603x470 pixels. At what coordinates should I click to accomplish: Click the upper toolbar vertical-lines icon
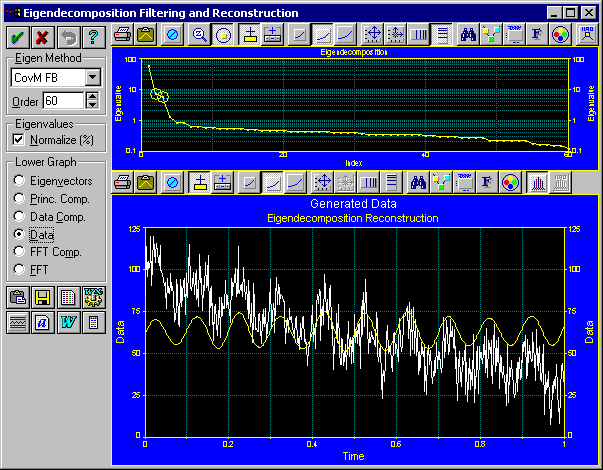[418, 35]
